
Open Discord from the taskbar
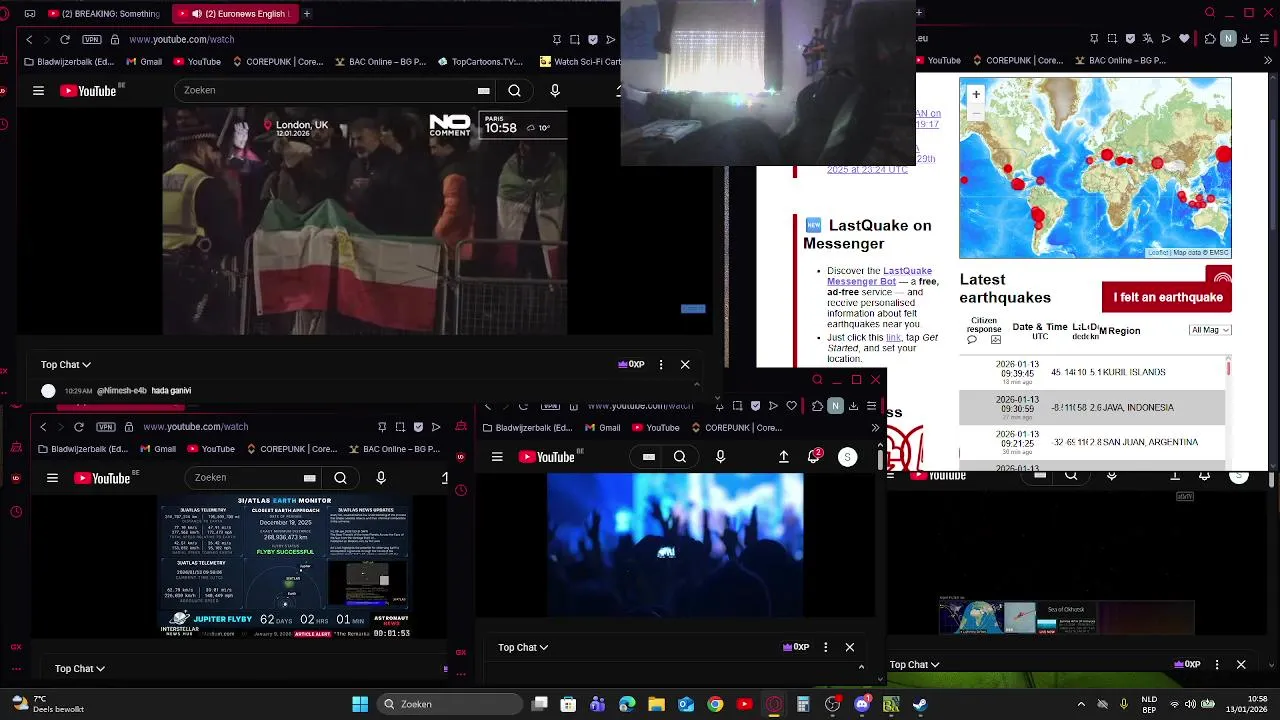(862, 704)
